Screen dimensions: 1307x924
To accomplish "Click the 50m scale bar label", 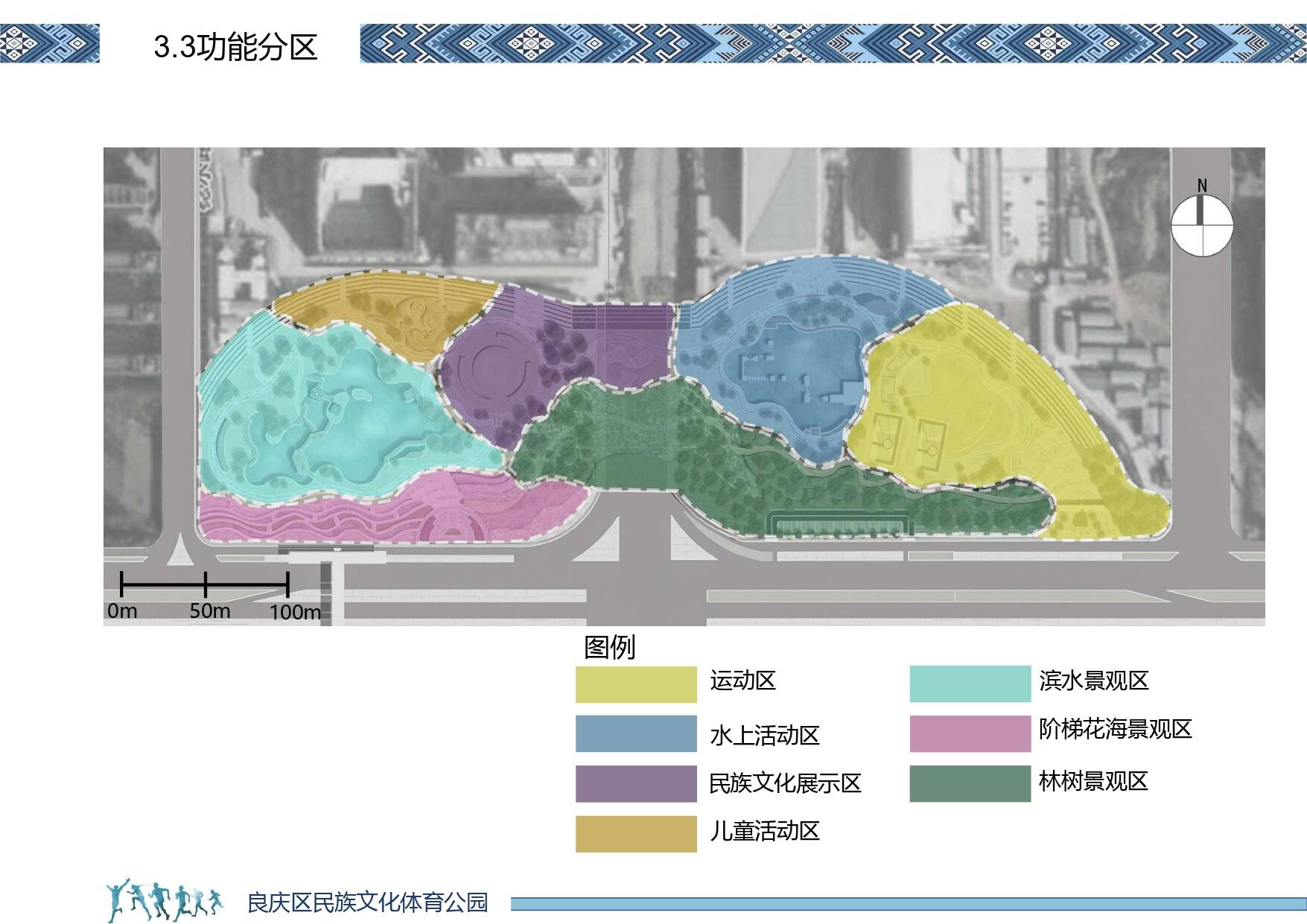I will click(x=210, y=611).
